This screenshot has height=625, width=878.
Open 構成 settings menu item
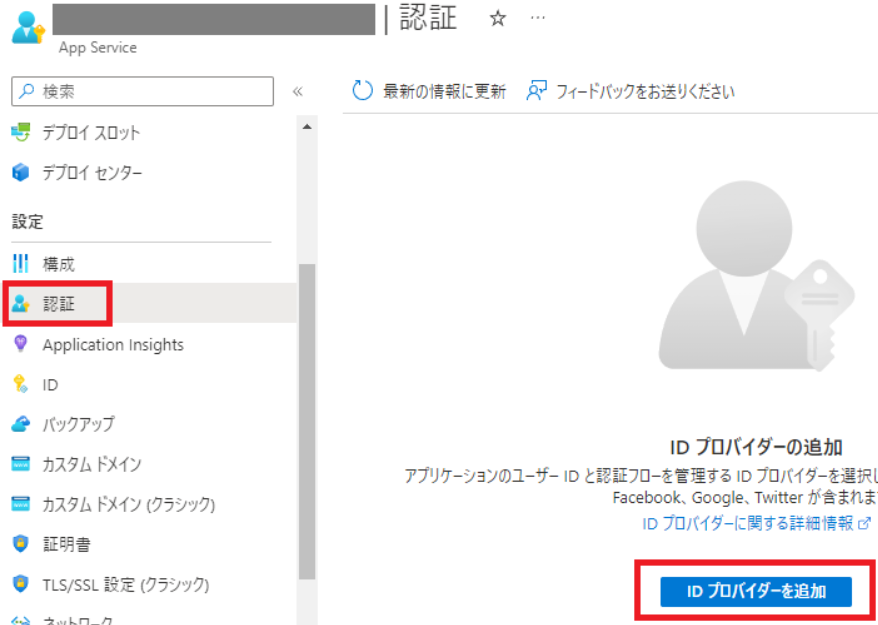[x=58, y=264]
